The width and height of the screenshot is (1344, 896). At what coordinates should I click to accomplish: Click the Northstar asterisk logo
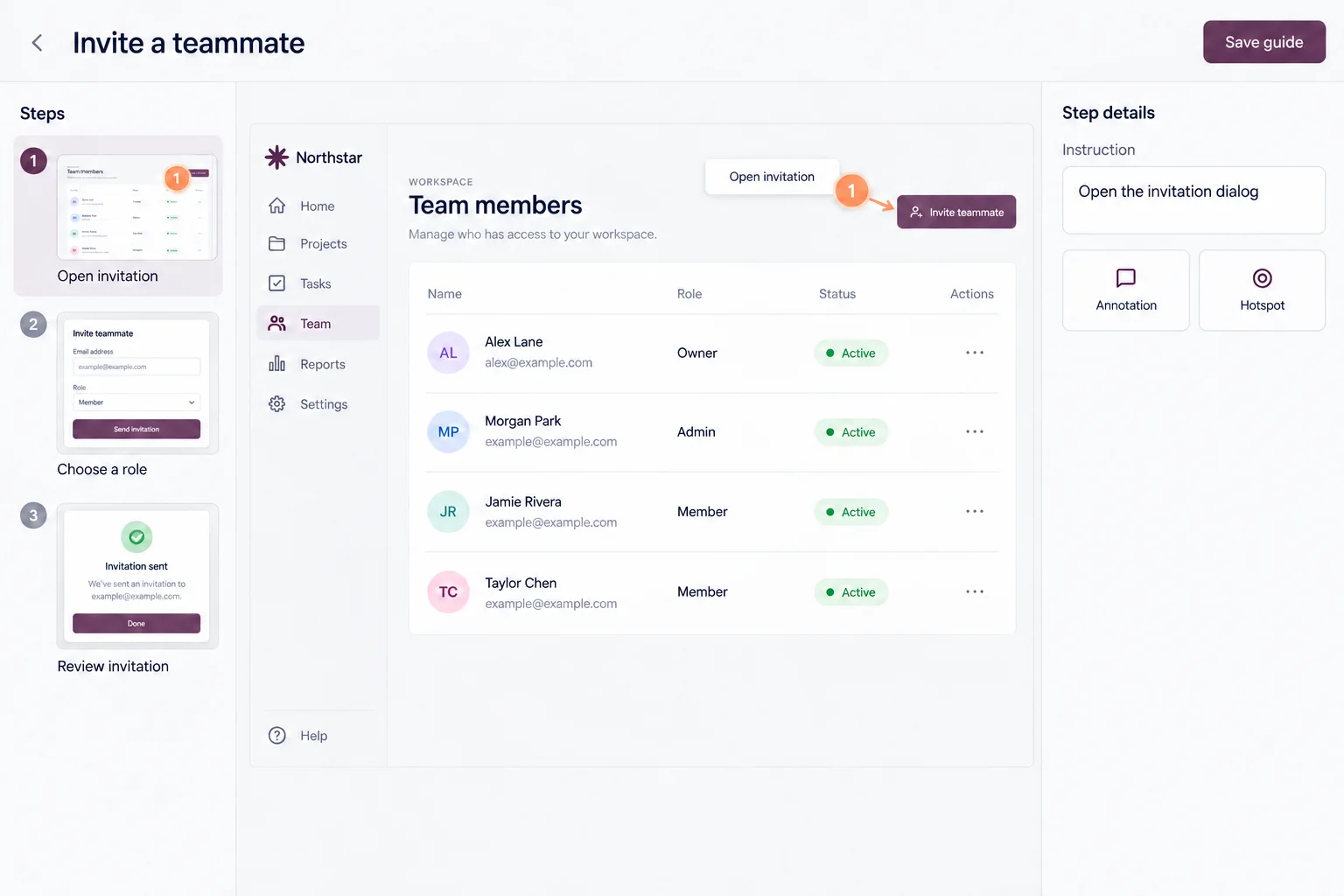[276, 157]
